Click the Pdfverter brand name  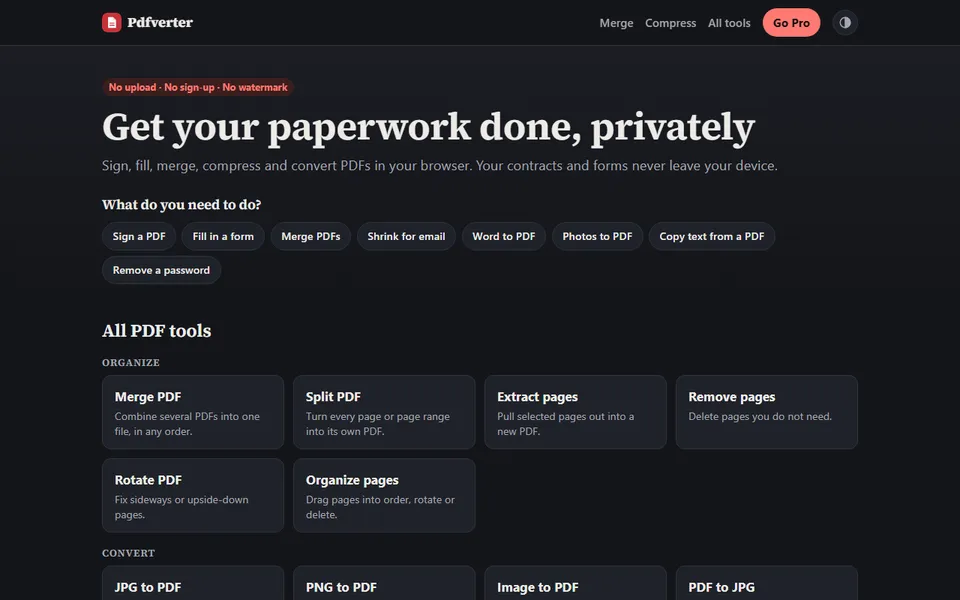point(160,23)
